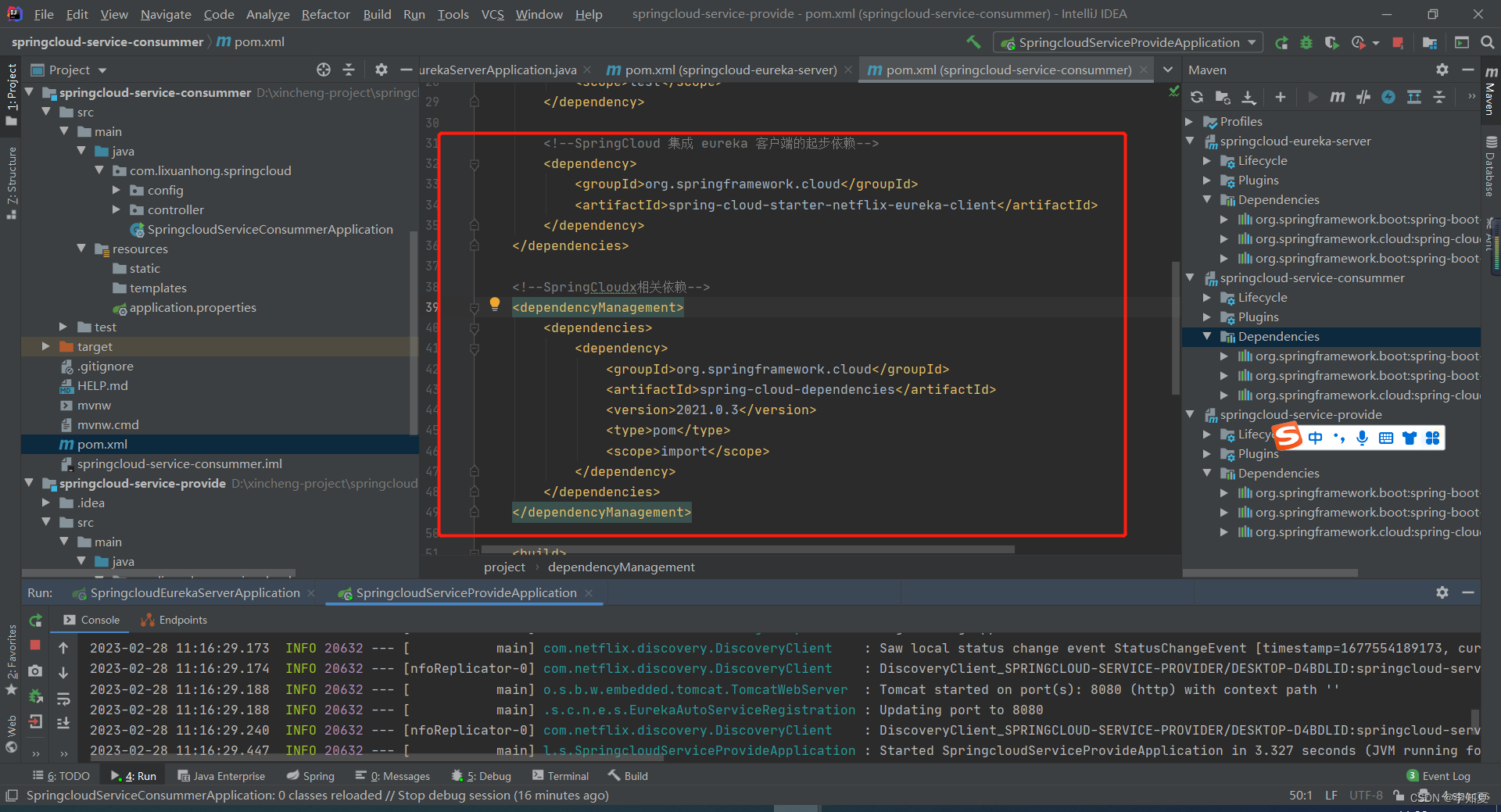Toggle the Database tool window on the right edge

[1491, 166]
